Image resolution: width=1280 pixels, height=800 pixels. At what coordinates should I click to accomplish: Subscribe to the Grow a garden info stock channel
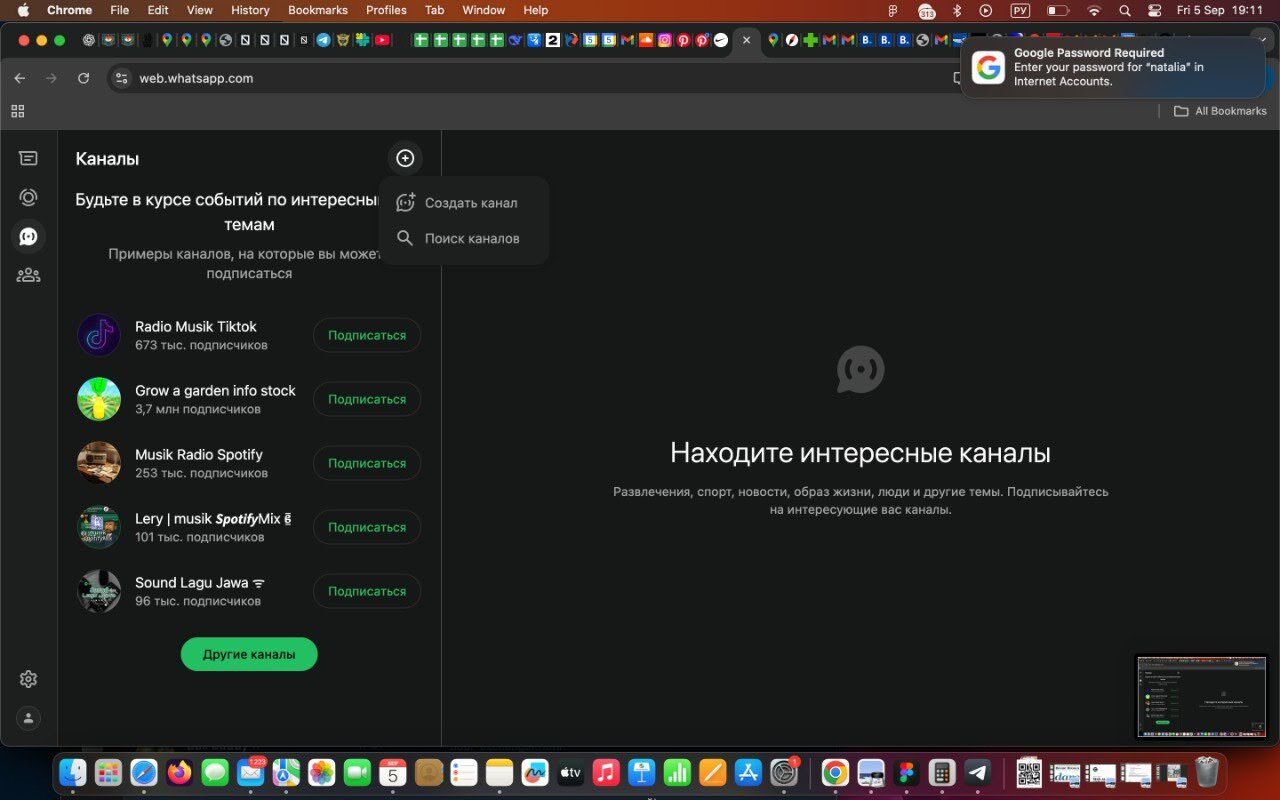(366, 399)
